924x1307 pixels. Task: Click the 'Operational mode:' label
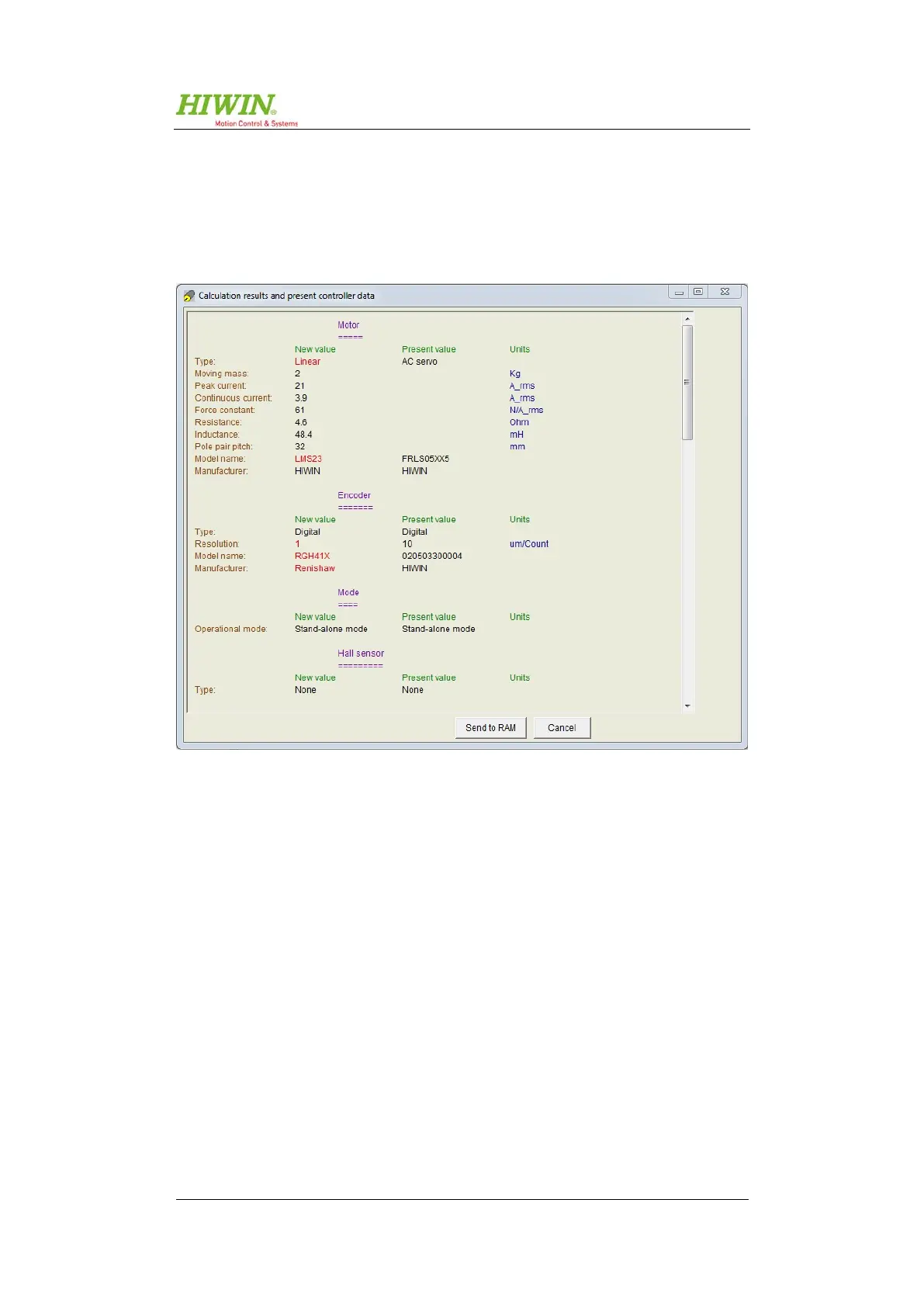click(231, 629)
